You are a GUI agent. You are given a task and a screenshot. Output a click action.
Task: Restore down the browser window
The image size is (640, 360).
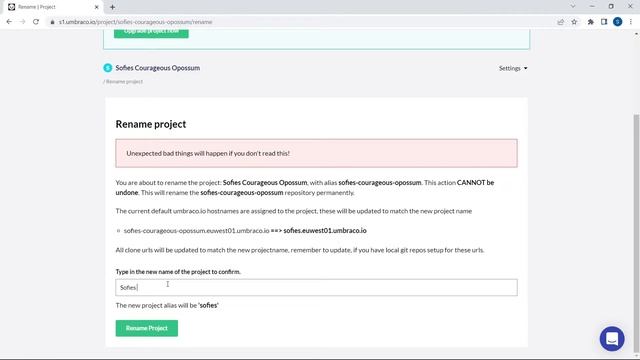tap(611, 7)
